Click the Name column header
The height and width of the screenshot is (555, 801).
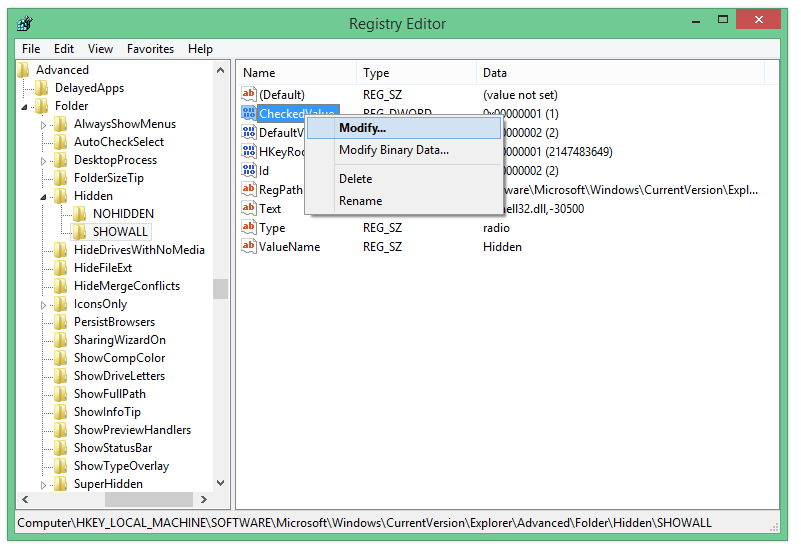tap(297, 73)
